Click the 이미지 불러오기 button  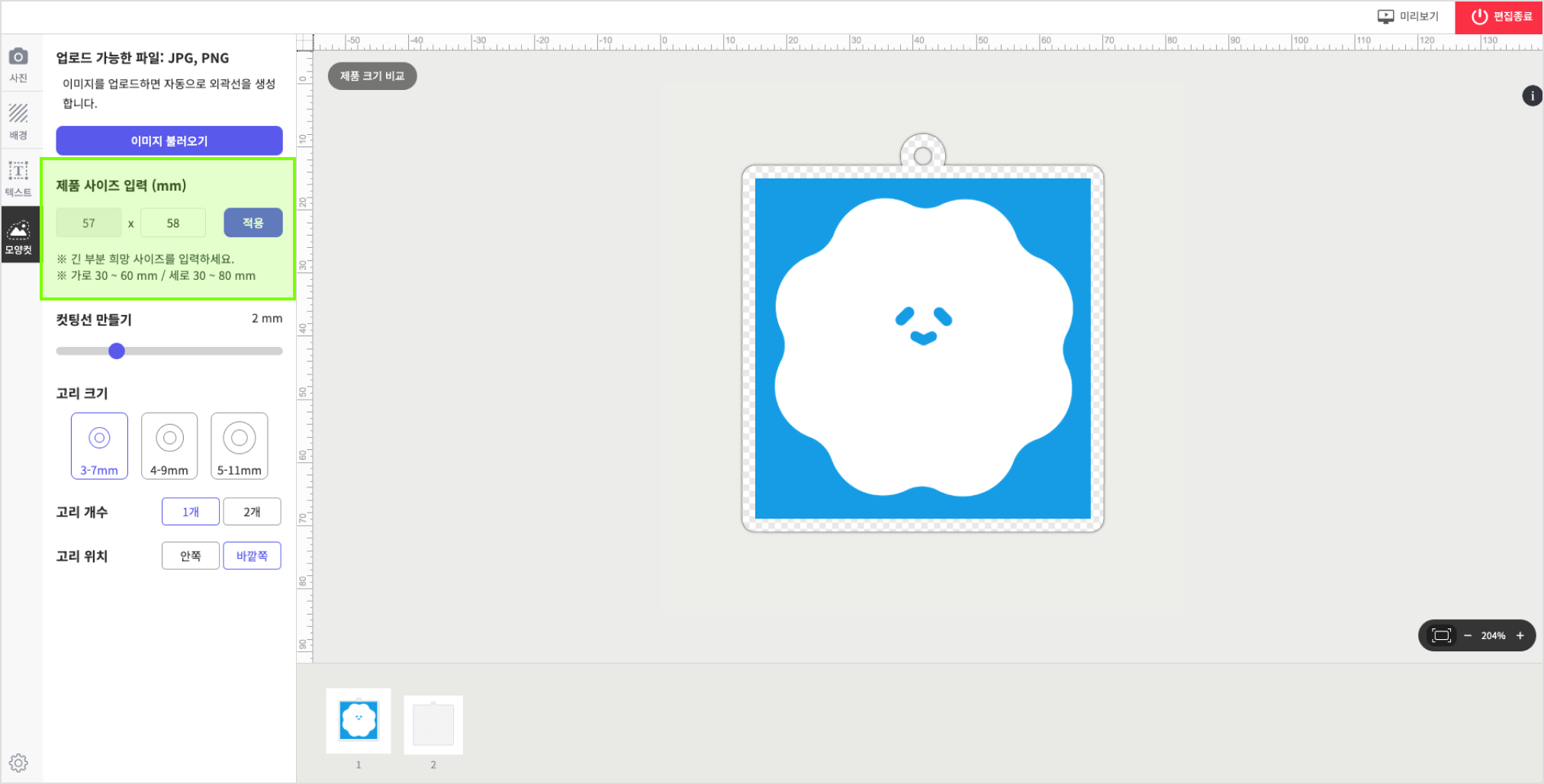tap(169, 141)
